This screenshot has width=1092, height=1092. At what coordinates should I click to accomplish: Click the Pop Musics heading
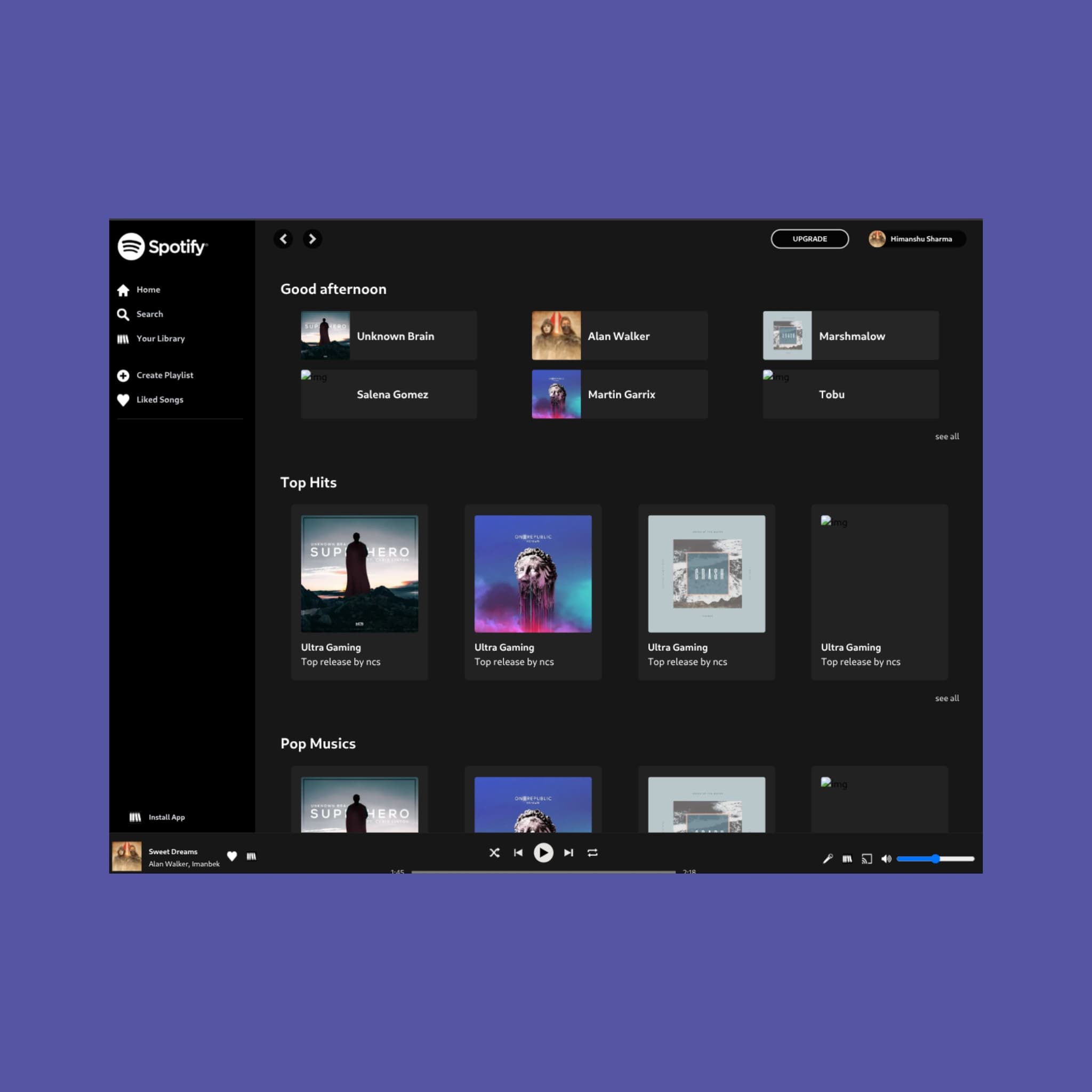click(x=318, y=744)
